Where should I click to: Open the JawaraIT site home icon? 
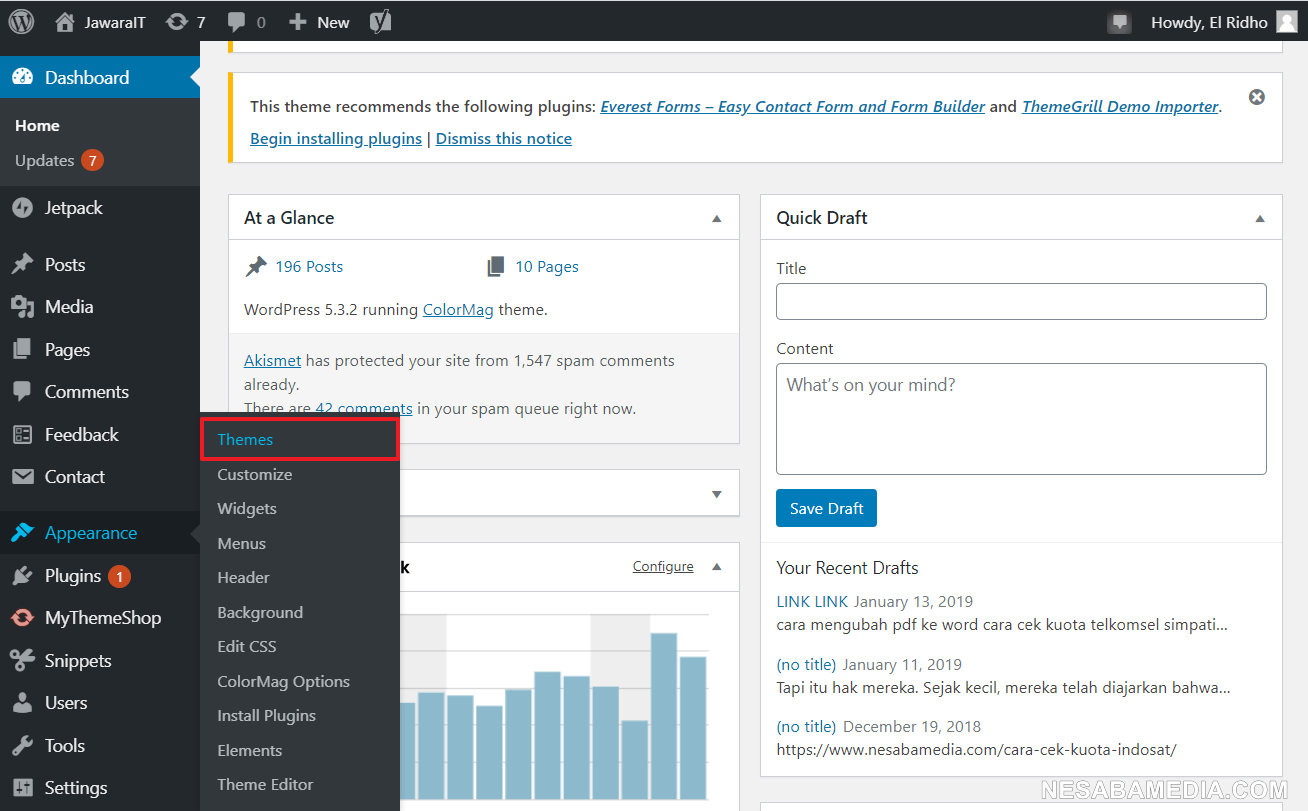click(65, 21)
